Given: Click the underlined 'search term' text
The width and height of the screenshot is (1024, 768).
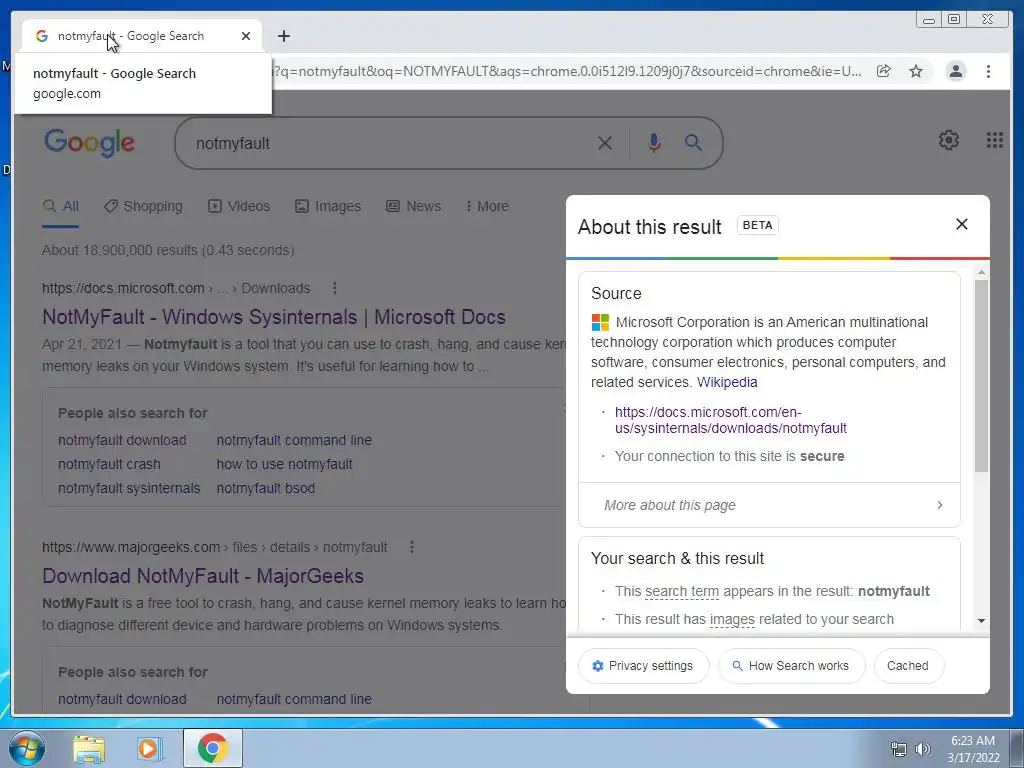Looking at the screenshot, I should point(681,591).
